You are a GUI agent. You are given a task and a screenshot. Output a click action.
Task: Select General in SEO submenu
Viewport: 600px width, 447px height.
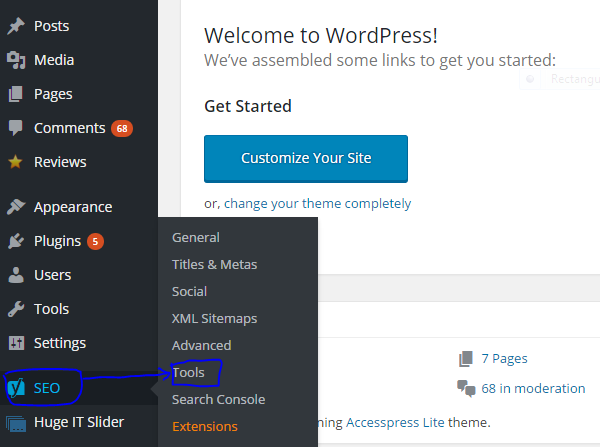click(196, 238)
